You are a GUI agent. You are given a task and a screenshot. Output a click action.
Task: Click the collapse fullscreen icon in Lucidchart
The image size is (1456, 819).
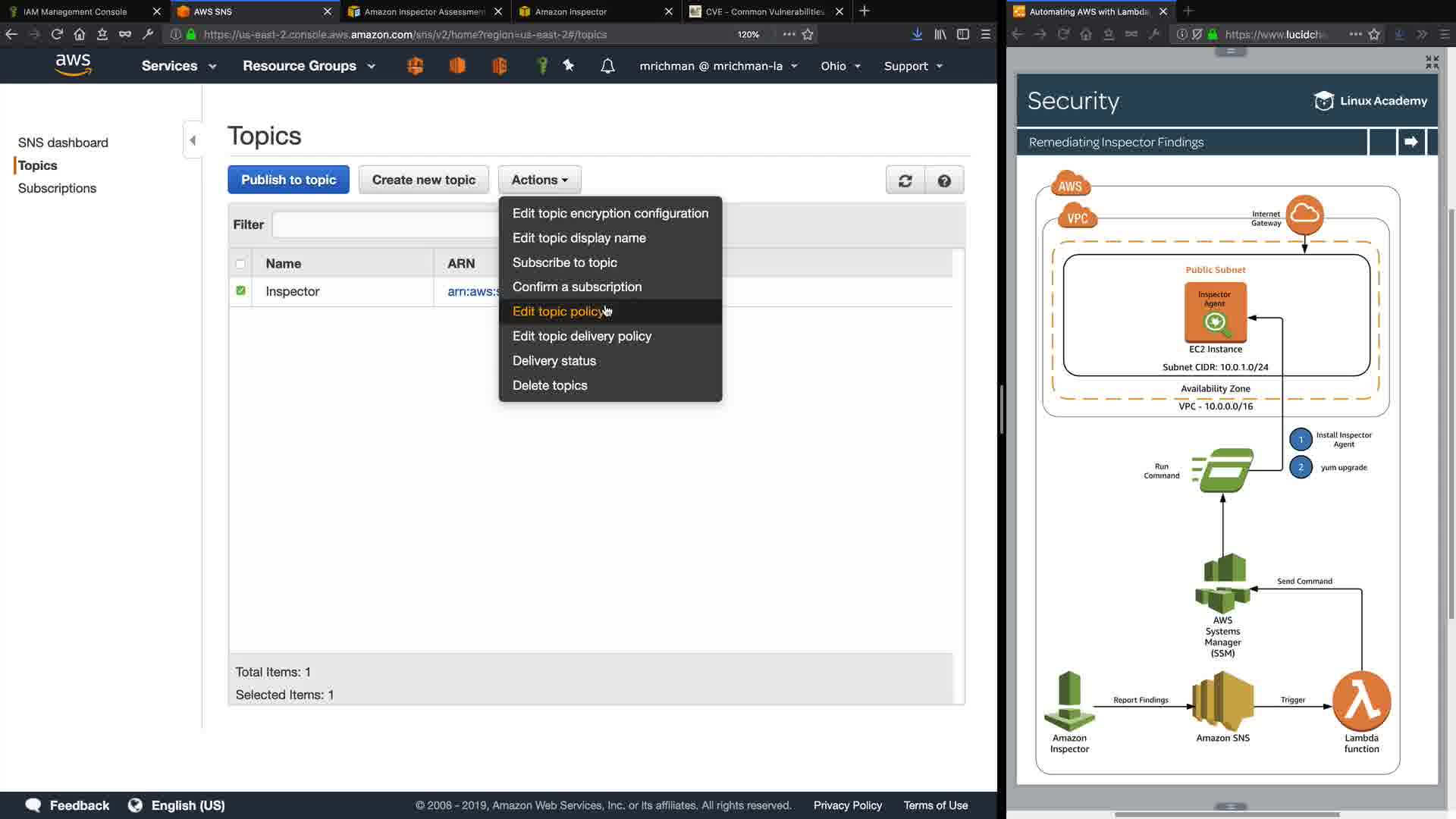pos(1432,62)
